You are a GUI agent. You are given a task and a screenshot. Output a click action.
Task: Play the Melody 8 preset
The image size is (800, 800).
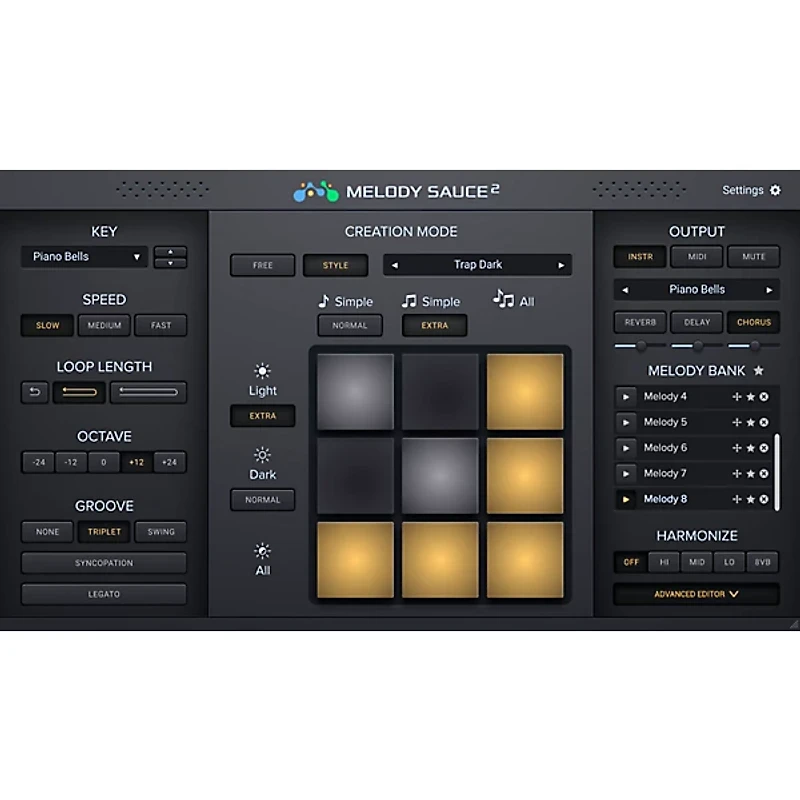pyautogui.click(x=625, y=498)
